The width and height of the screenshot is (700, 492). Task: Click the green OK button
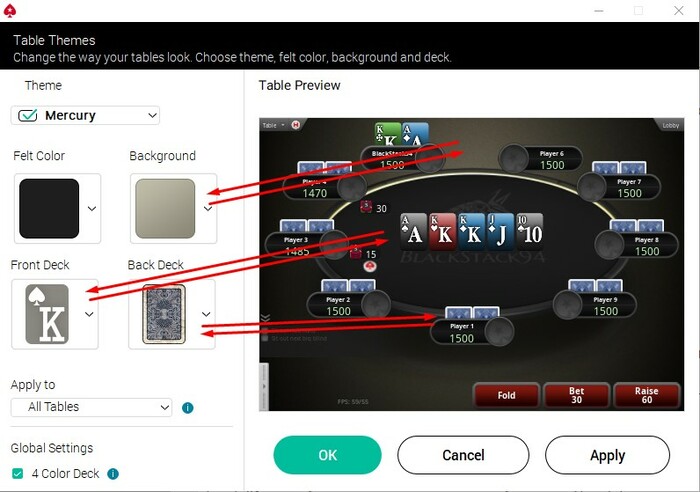pyautogui.click(x=328, y=455)
